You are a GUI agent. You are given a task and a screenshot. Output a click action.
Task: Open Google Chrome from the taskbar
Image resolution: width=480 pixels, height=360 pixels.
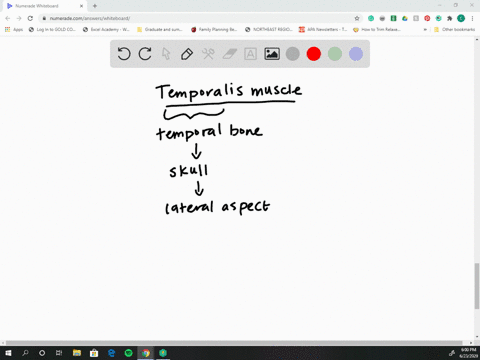point(146,353)
